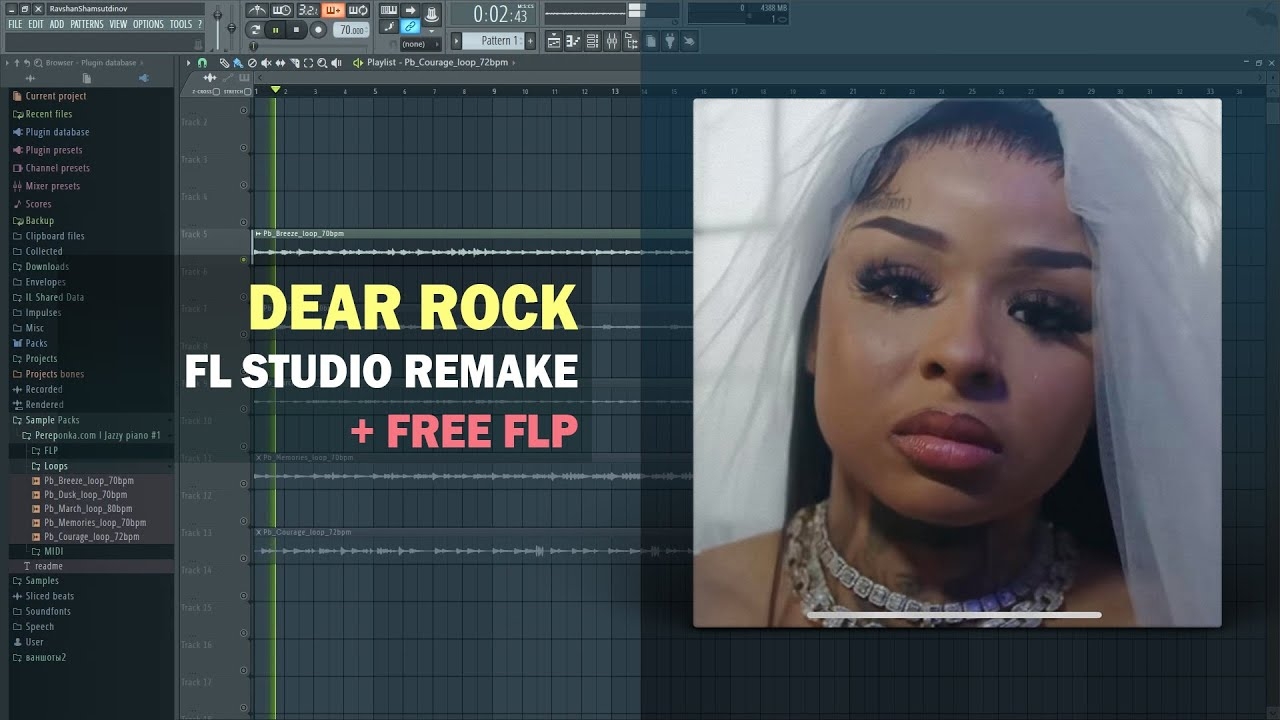Open the playlist options menu arrow

pyautogui.click(x=188, y=63)
